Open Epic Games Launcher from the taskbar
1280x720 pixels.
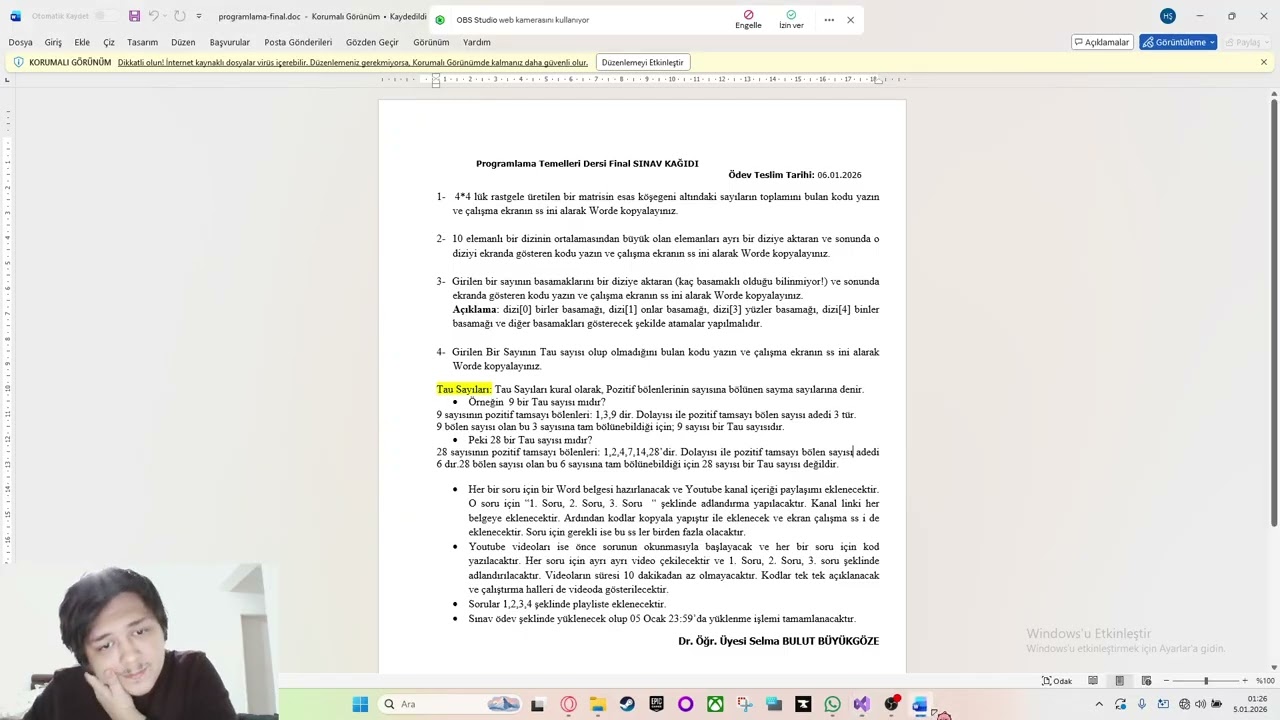pos(656,704)
